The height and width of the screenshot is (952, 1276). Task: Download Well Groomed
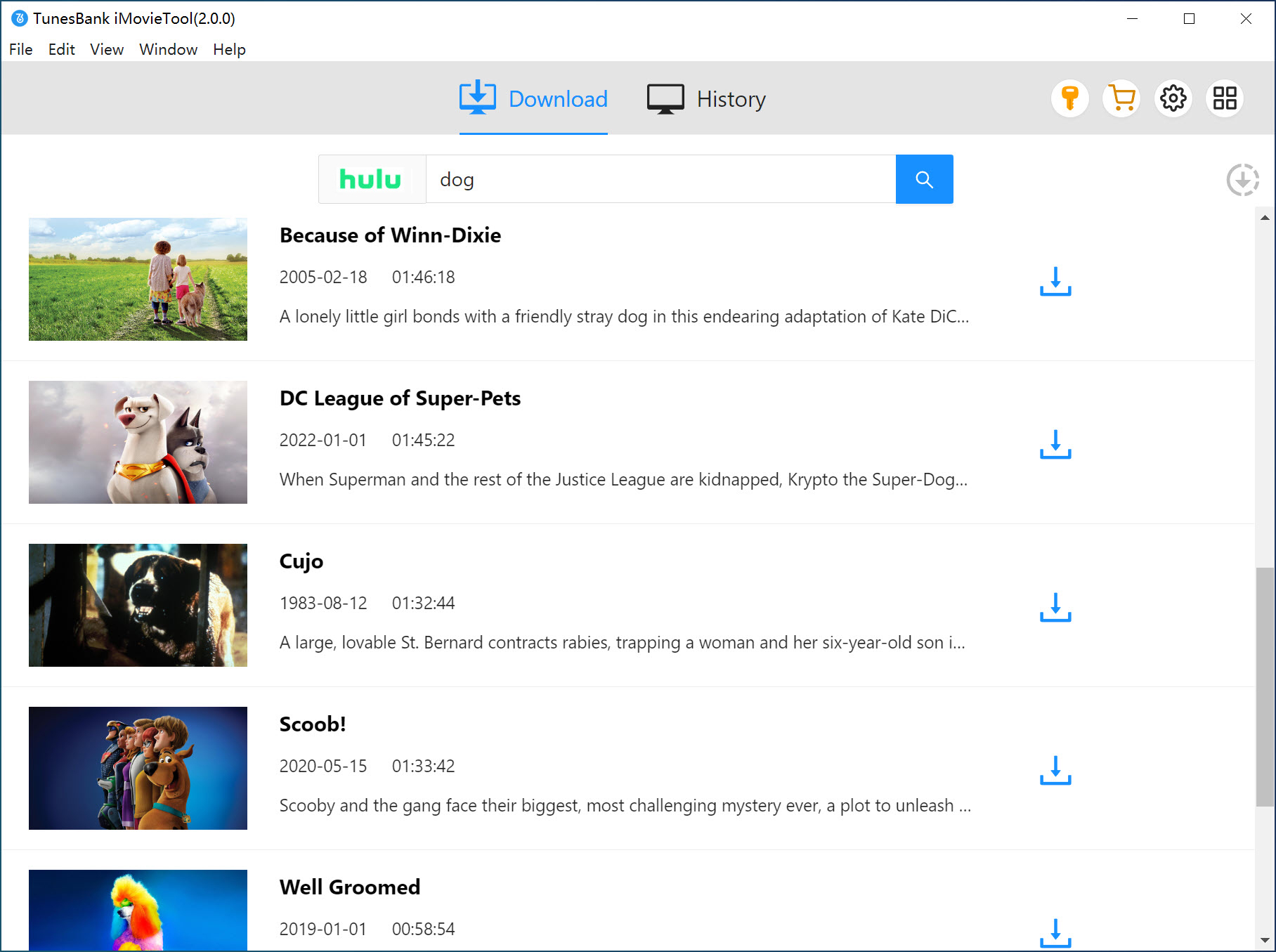tap(1055, 933)
